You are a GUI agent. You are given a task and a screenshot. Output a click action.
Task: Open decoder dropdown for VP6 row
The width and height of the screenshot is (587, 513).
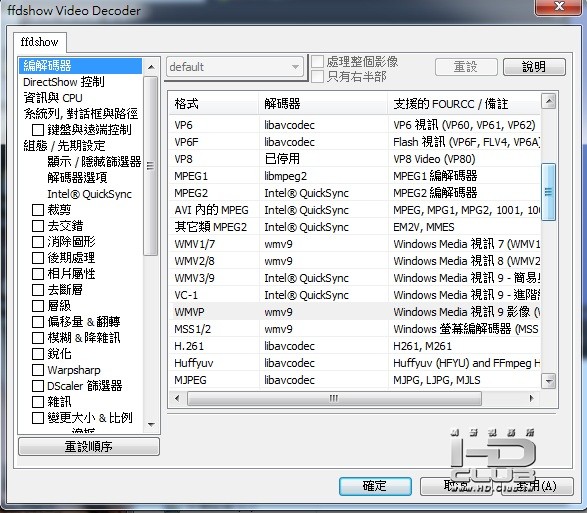pos(323,125)
